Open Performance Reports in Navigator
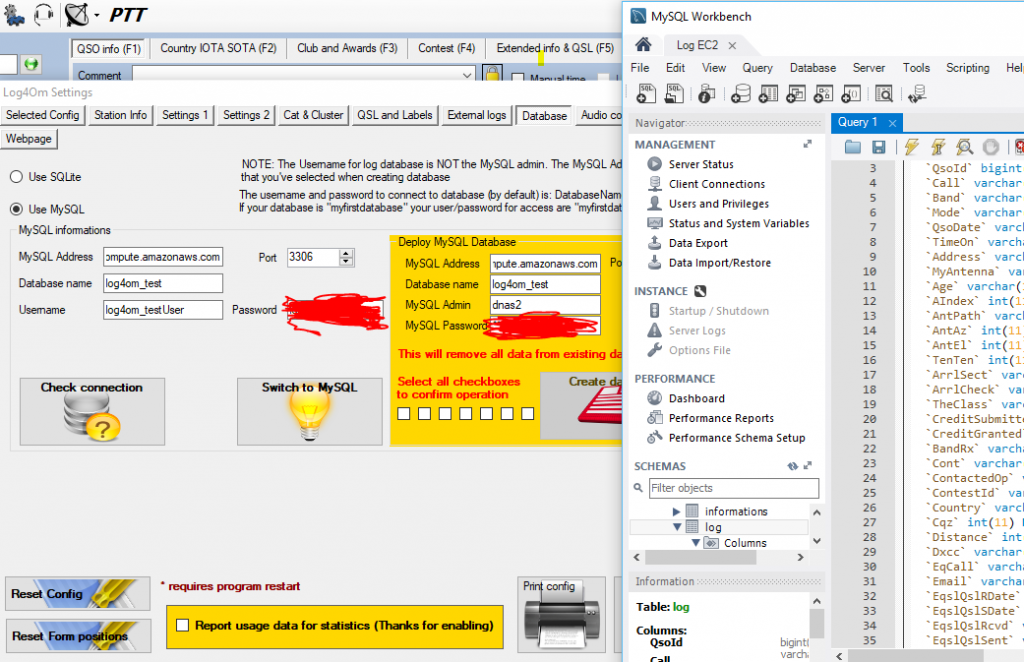 [721, 418]
